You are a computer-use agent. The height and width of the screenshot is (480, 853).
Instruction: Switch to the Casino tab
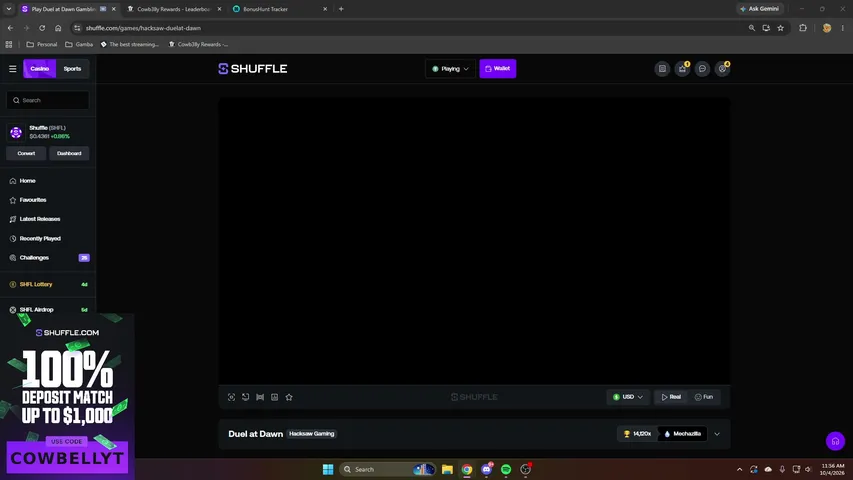click(40, 69)
